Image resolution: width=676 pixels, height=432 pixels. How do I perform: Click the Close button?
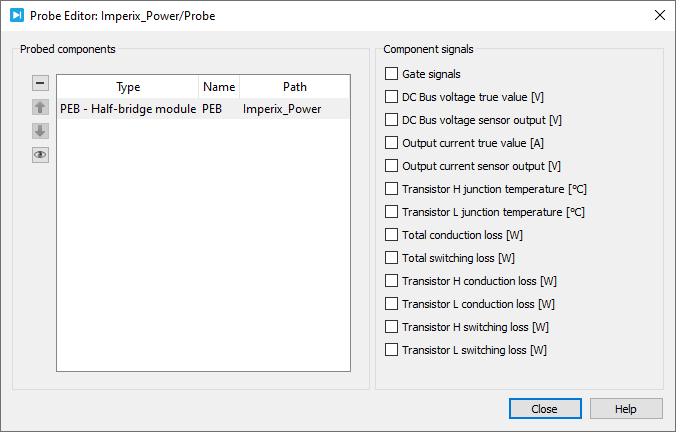(x=545, y=408)
